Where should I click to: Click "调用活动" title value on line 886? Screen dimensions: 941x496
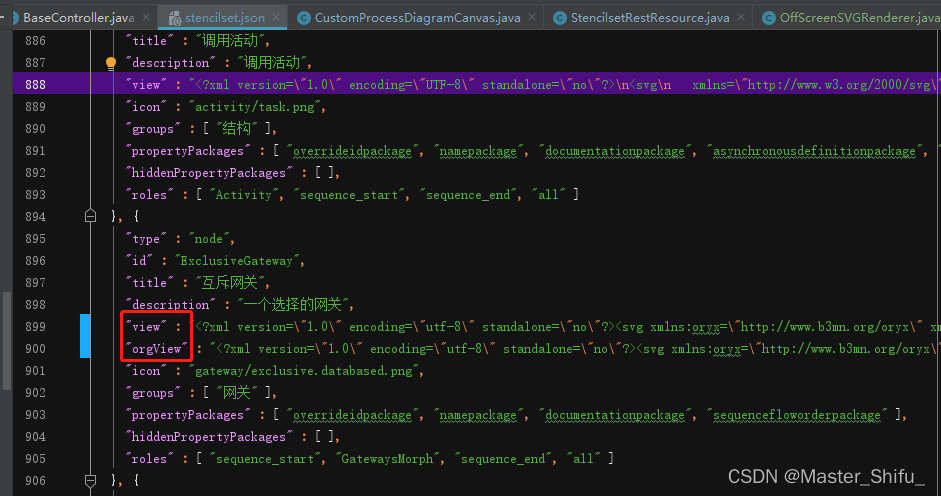(x=230, y=41)
